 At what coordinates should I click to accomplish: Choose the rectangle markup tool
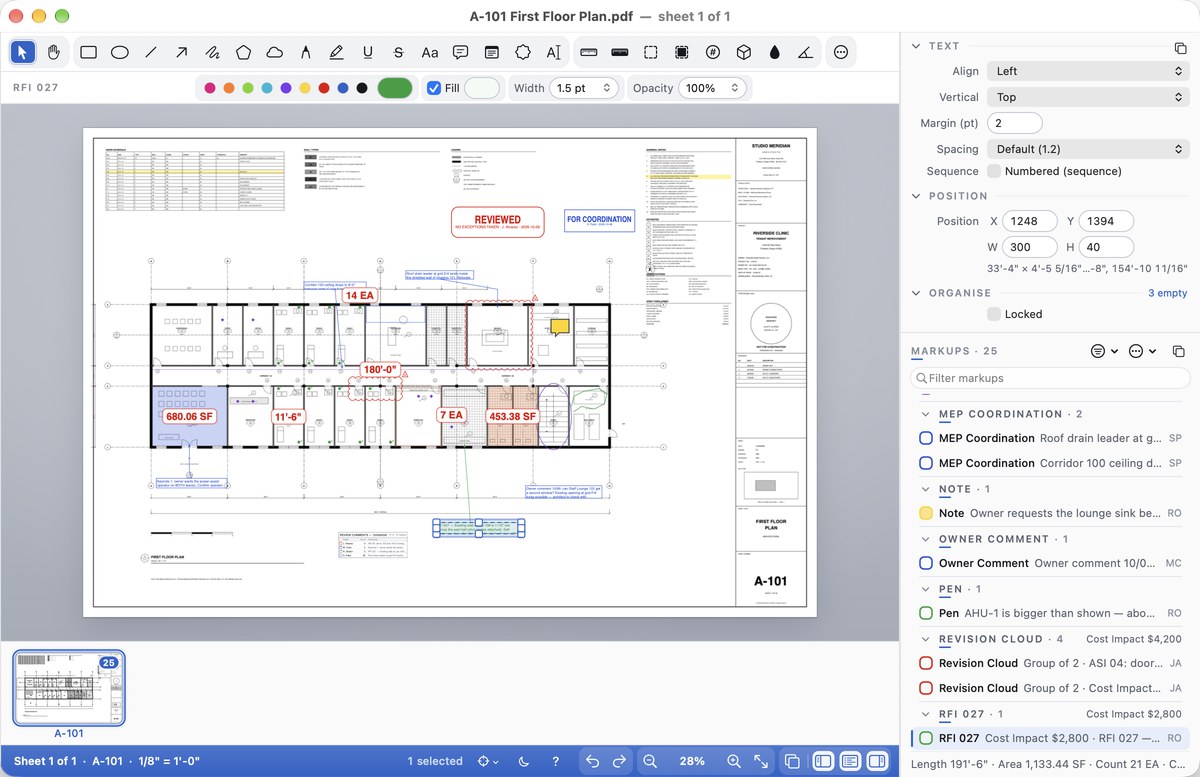[88, 52]
